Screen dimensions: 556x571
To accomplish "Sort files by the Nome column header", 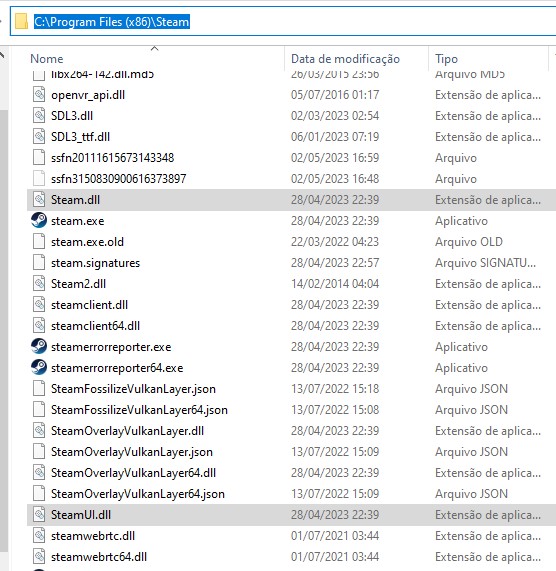I will (x=47, y=59).
